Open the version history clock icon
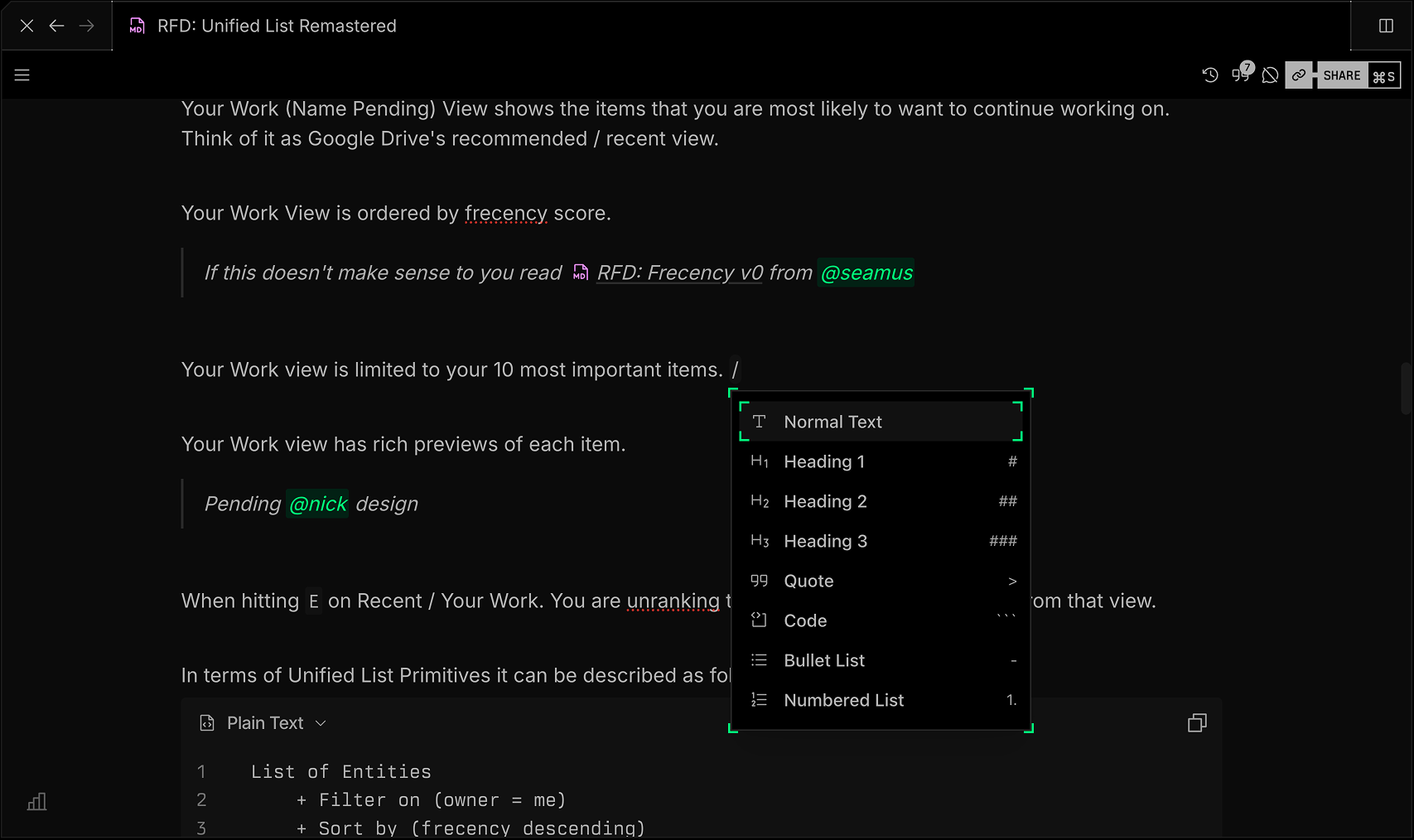This screenshot has height=840, width=1414. 1210,75
